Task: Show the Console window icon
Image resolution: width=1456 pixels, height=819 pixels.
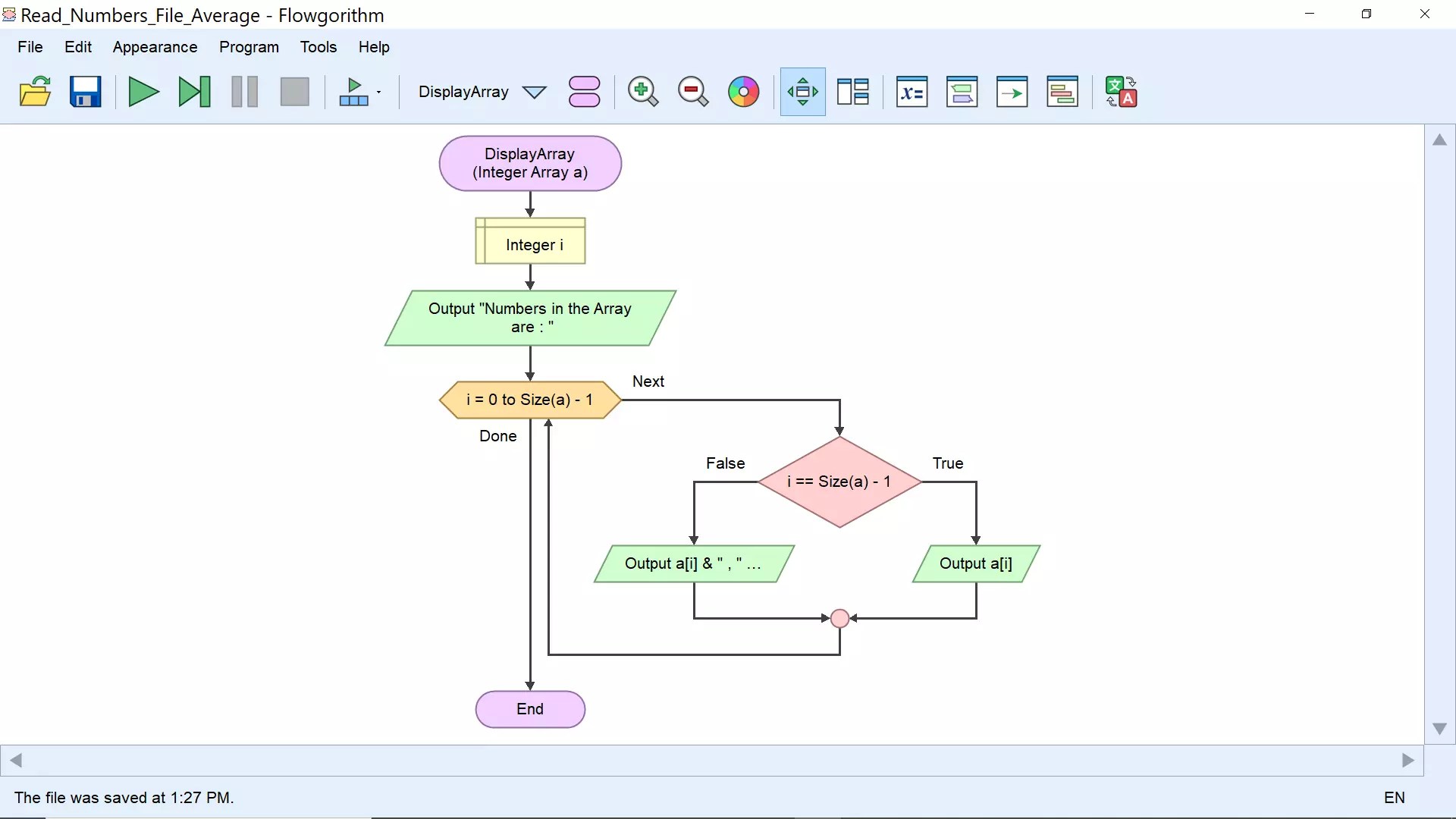Action: (962, 92)
